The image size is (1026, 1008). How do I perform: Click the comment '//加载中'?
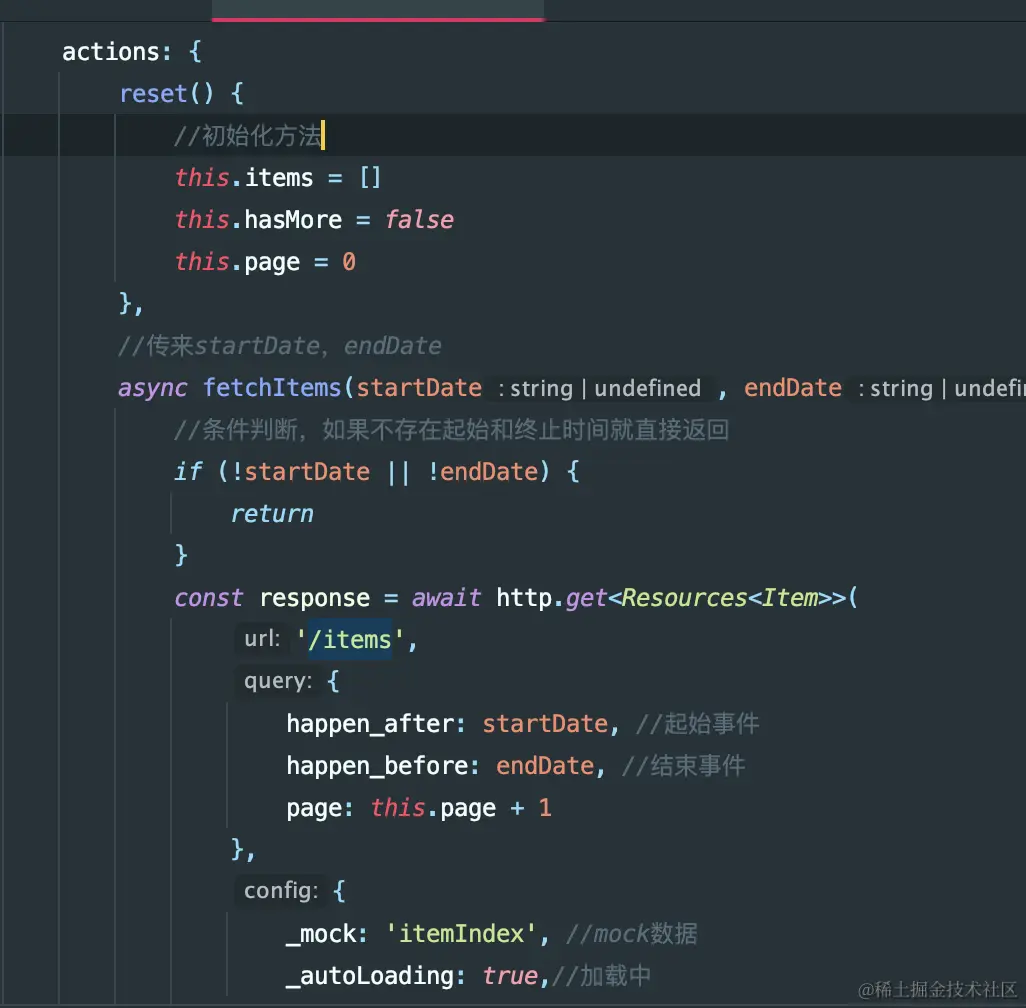coord(601,975)
